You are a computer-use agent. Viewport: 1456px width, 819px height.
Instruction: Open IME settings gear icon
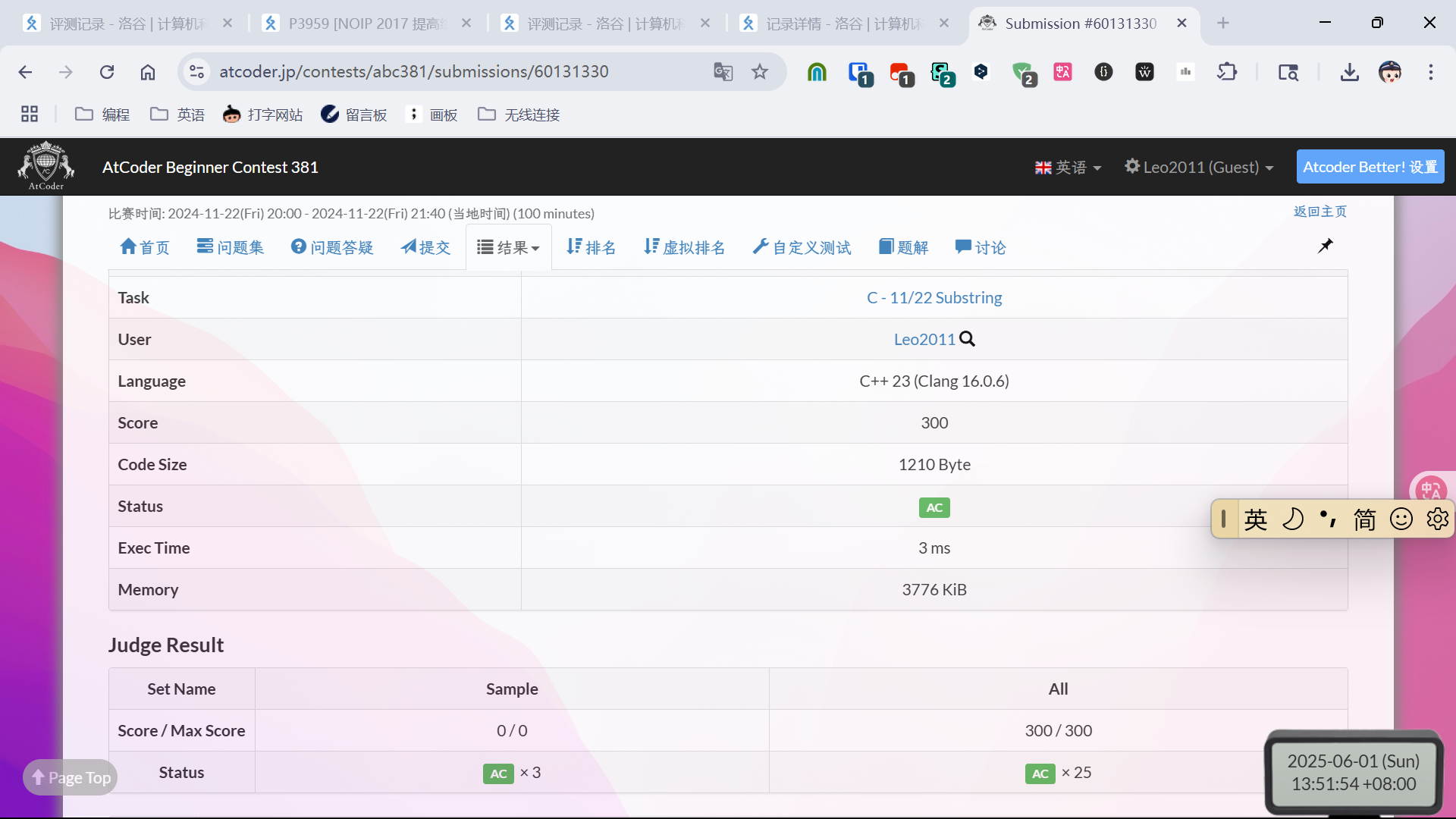[1437, 519]
